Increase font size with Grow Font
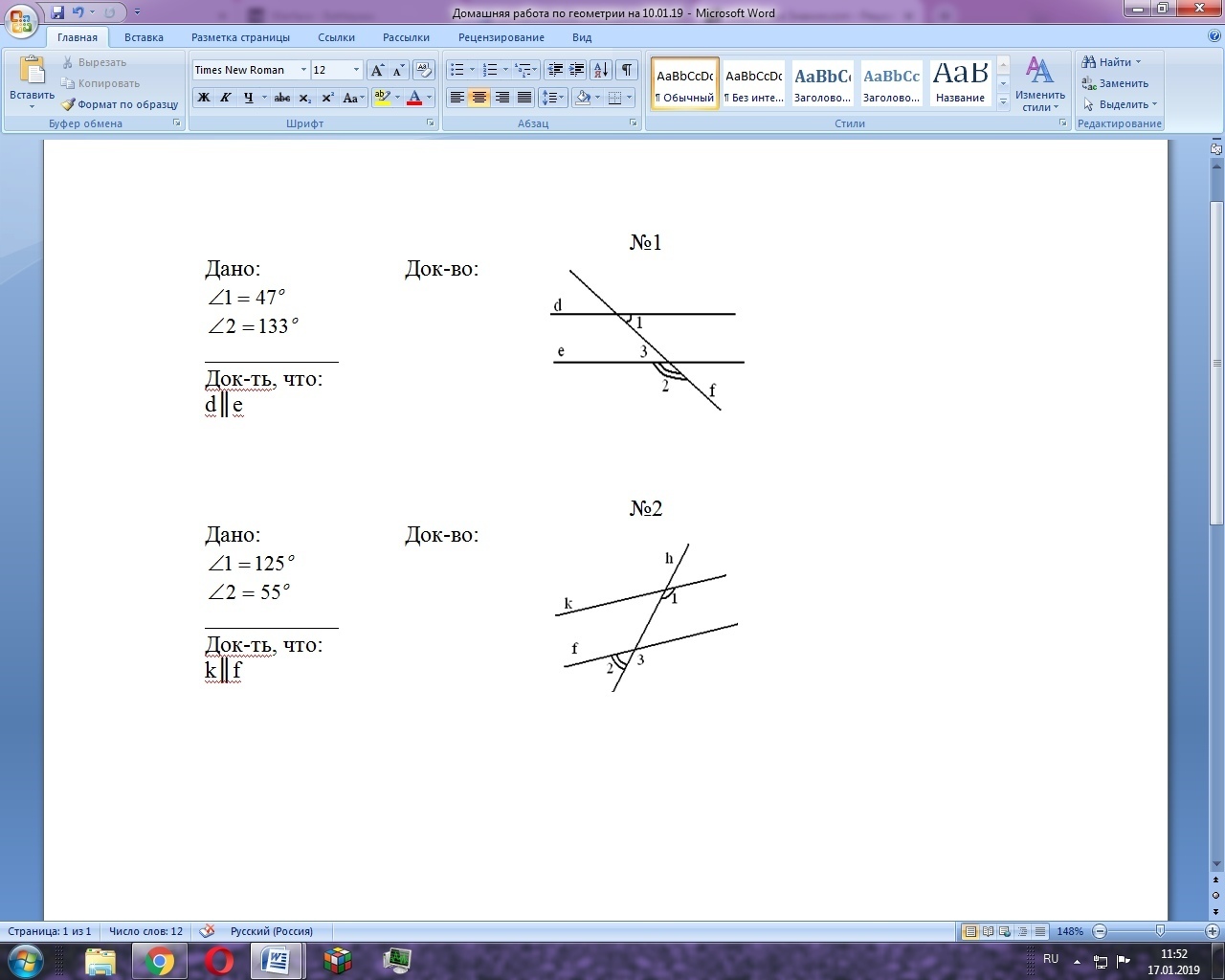The width and height of the screenshot is (1225, 980). click(x=377, y=70)
